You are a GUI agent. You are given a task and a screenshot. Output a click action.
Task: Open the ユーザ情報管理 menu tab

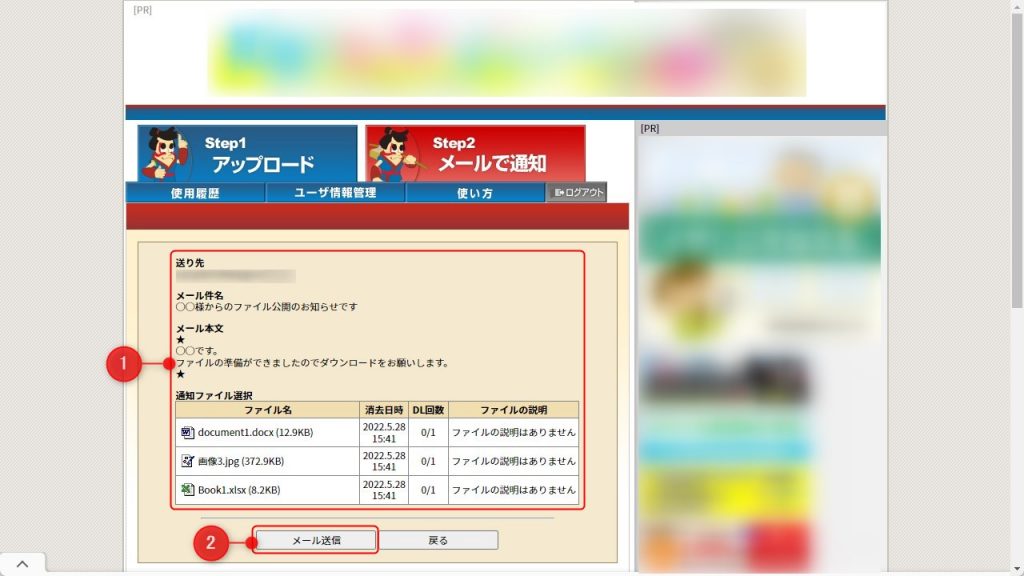[335, 193]
